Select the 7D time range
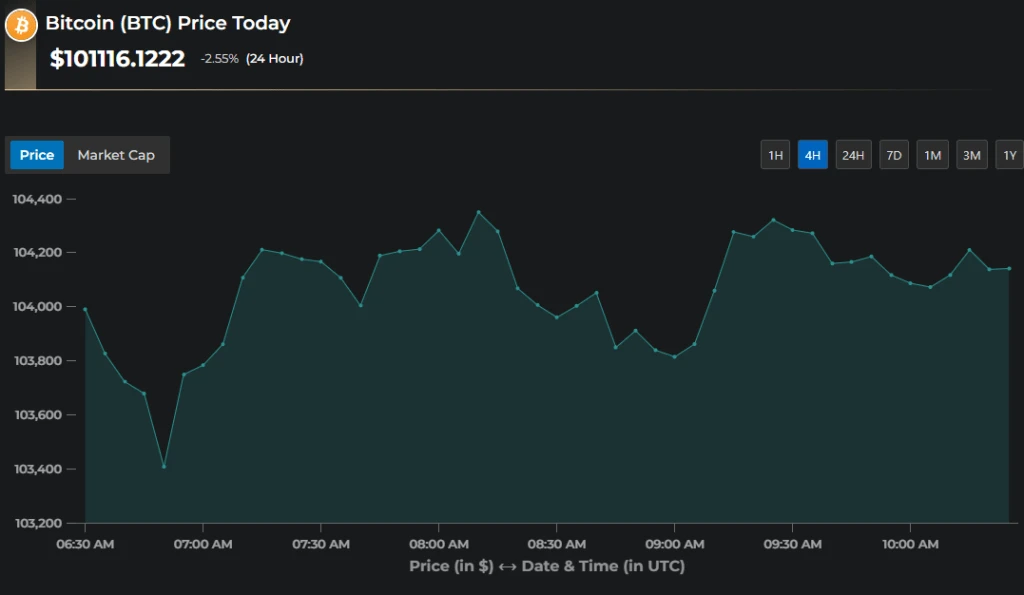The image size is (1024, 595). pyautogui.click(x=893, y=155)
